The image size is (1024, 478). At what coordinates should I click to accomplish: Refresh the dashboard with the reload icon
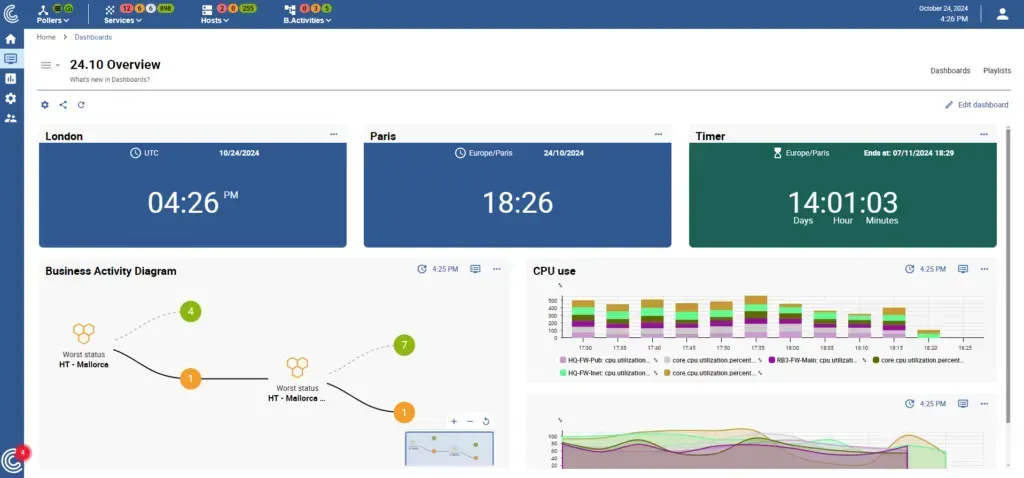coord(81,104)
